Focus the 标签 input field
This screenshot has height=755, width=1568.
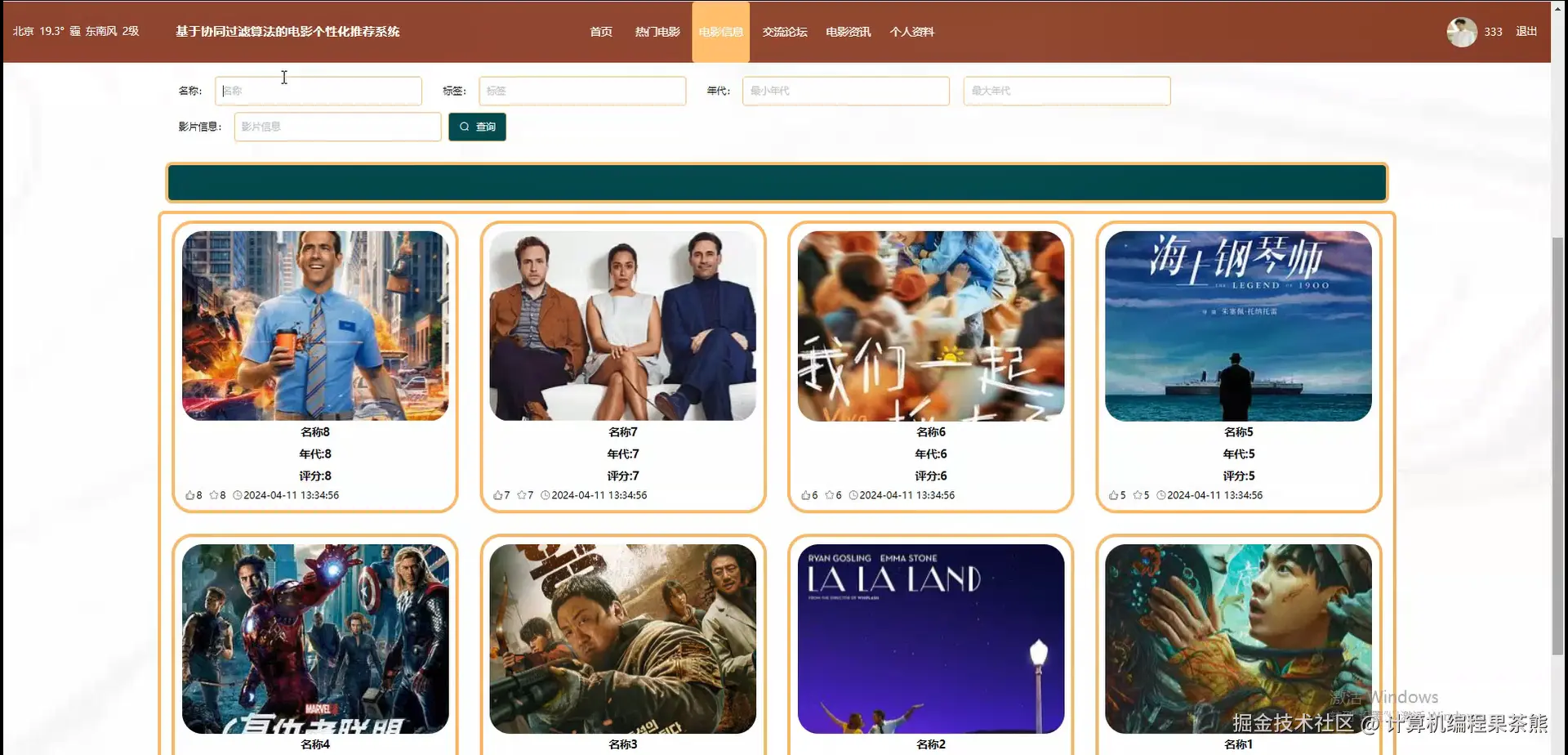click(x=582, y=91)
